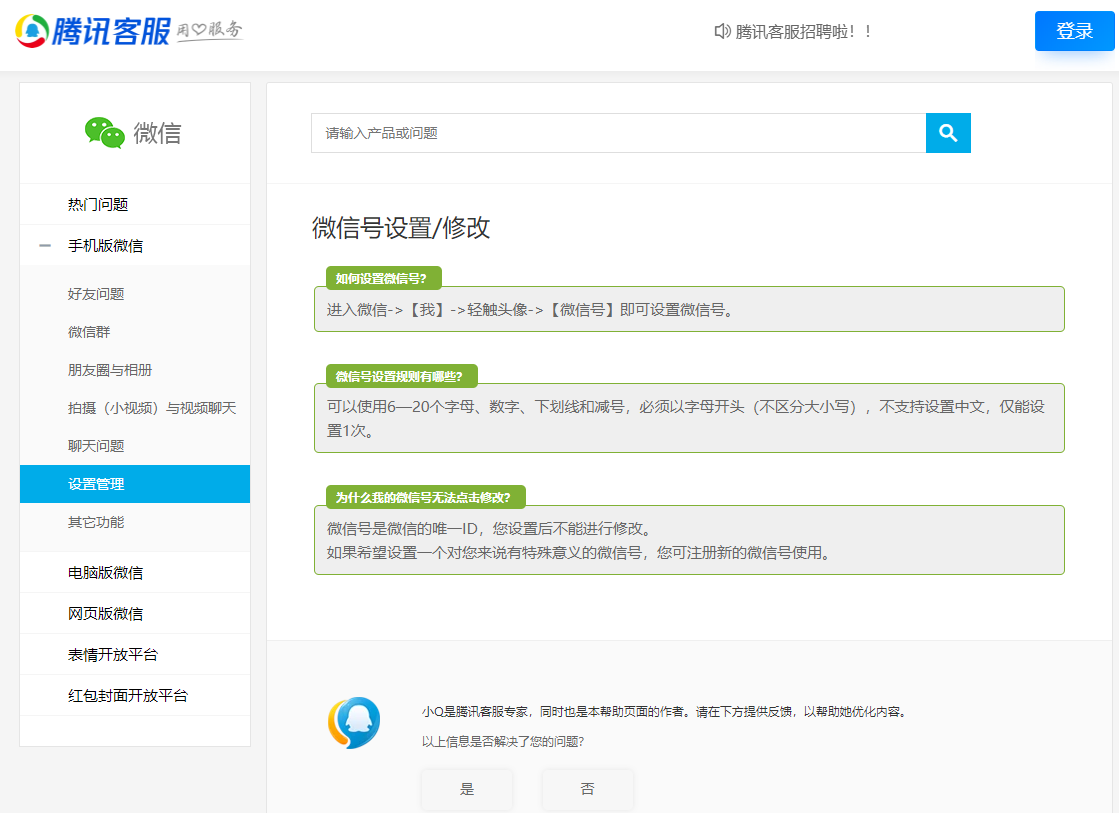The width and height of the screenshot is (1119, 813).
Task: Click the 用心服务 slogan beside logo
Action: point(210,31)
